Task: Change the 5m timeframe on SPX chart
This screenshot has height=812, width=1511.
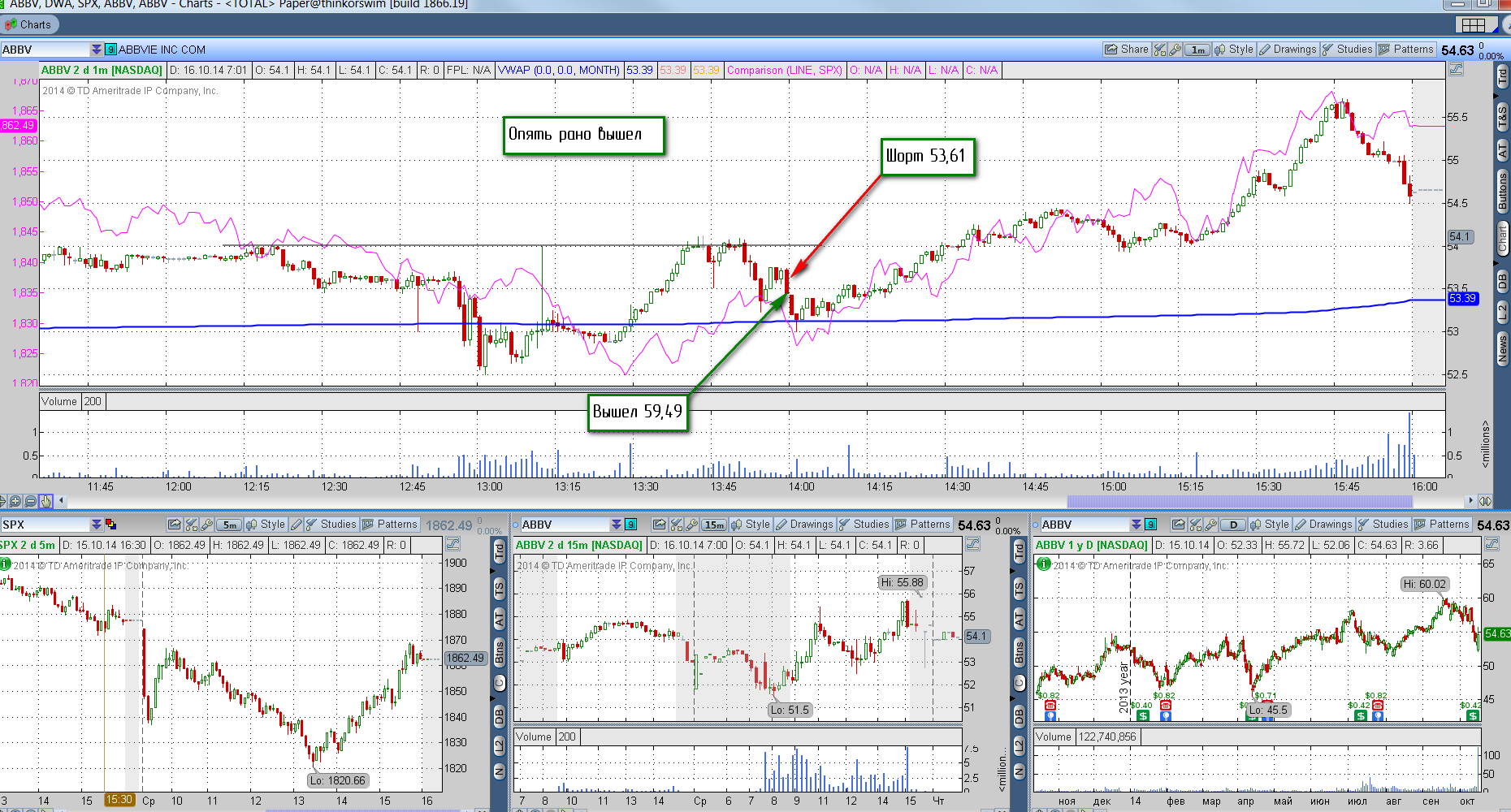Action: point(229,525)
